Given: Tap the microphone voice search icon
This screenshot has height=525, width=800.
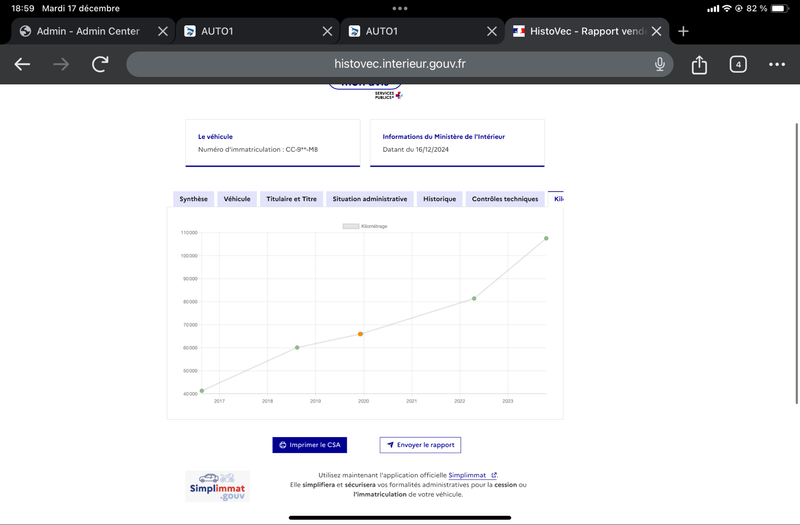Looking at the screenshot, I should (x=659, y=64).
